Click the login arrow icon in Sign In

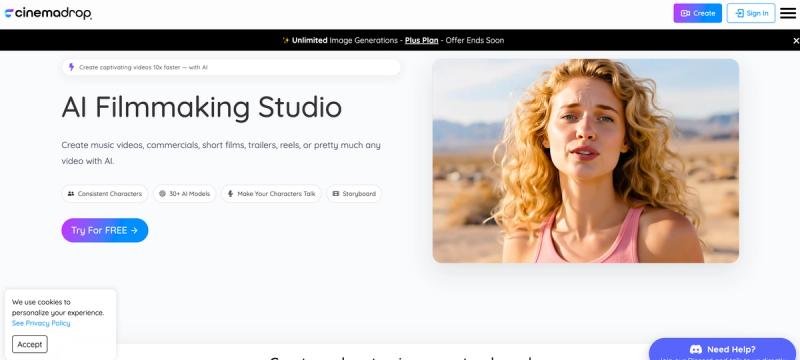pyautogui.click(x=739, y=13)
